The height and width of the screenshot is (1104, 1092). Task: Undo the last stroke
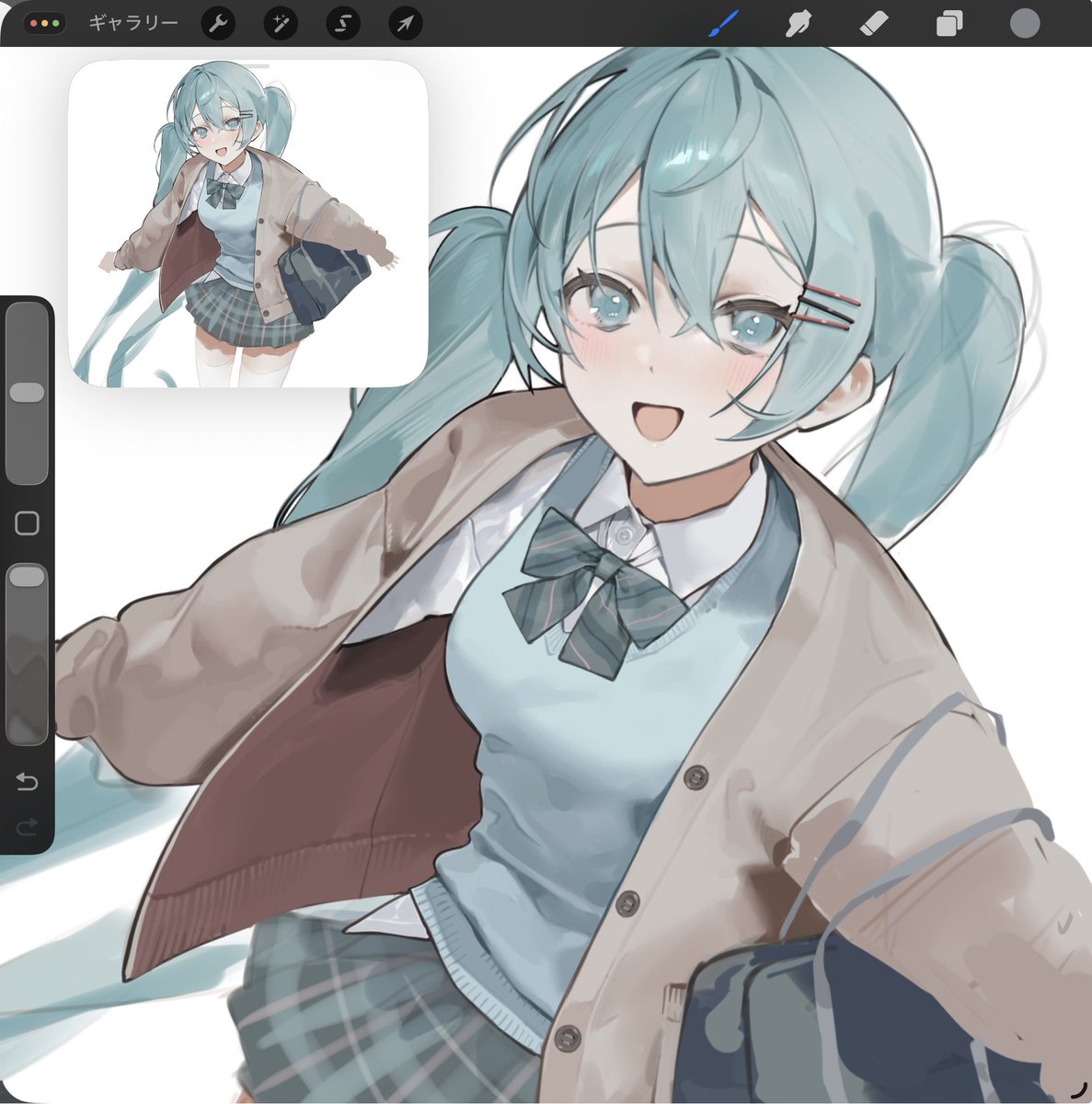click(27, 783)
